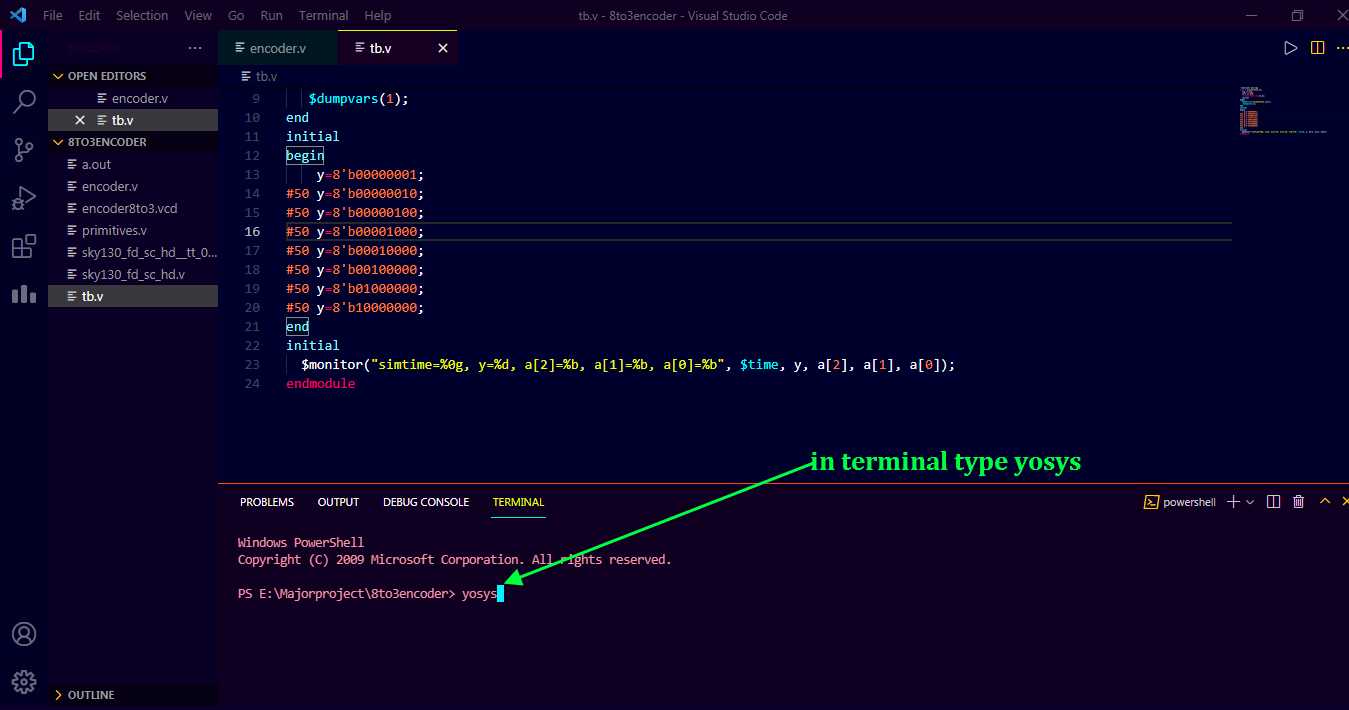
Task: Open the Run menu
Action: [x=271, y=15]
